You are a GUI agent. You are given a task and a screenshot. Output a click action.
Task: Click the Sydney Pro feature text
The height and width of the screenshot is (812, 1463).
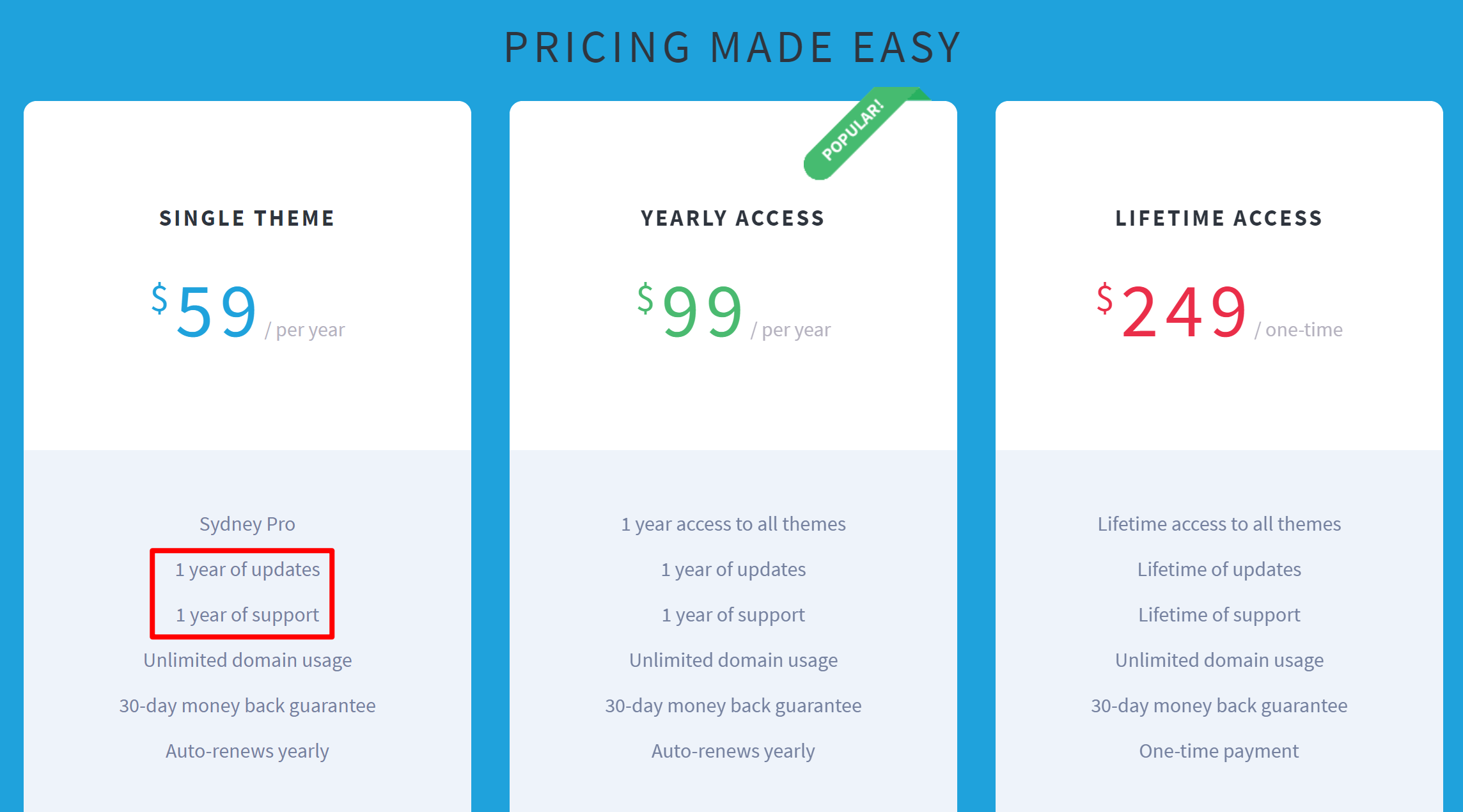(x=247, y=524)
